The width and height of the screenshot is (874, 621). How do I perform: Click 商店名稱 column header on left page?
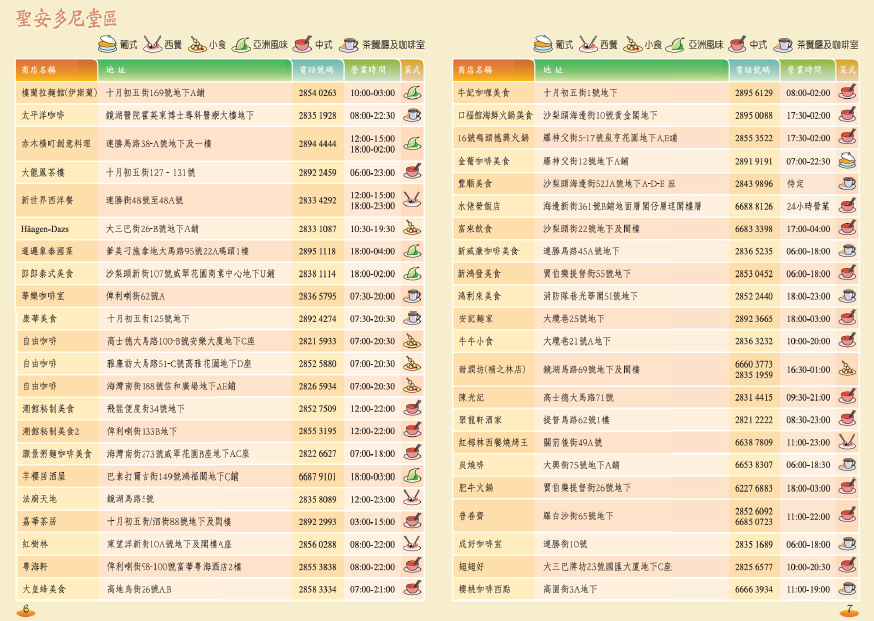coord(39,71)
